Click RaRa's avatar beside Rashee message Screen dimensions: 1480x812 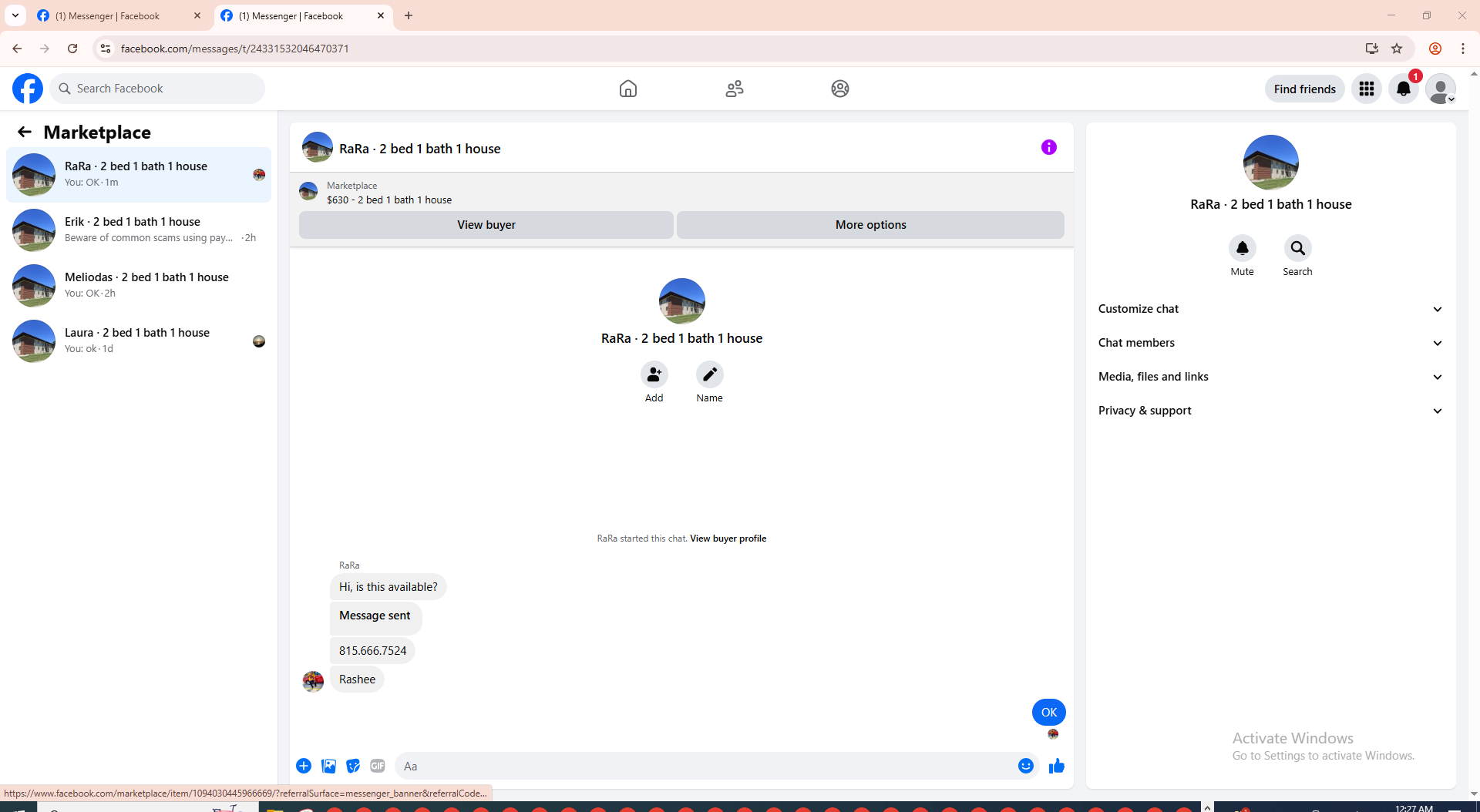[x=313, y=681]
